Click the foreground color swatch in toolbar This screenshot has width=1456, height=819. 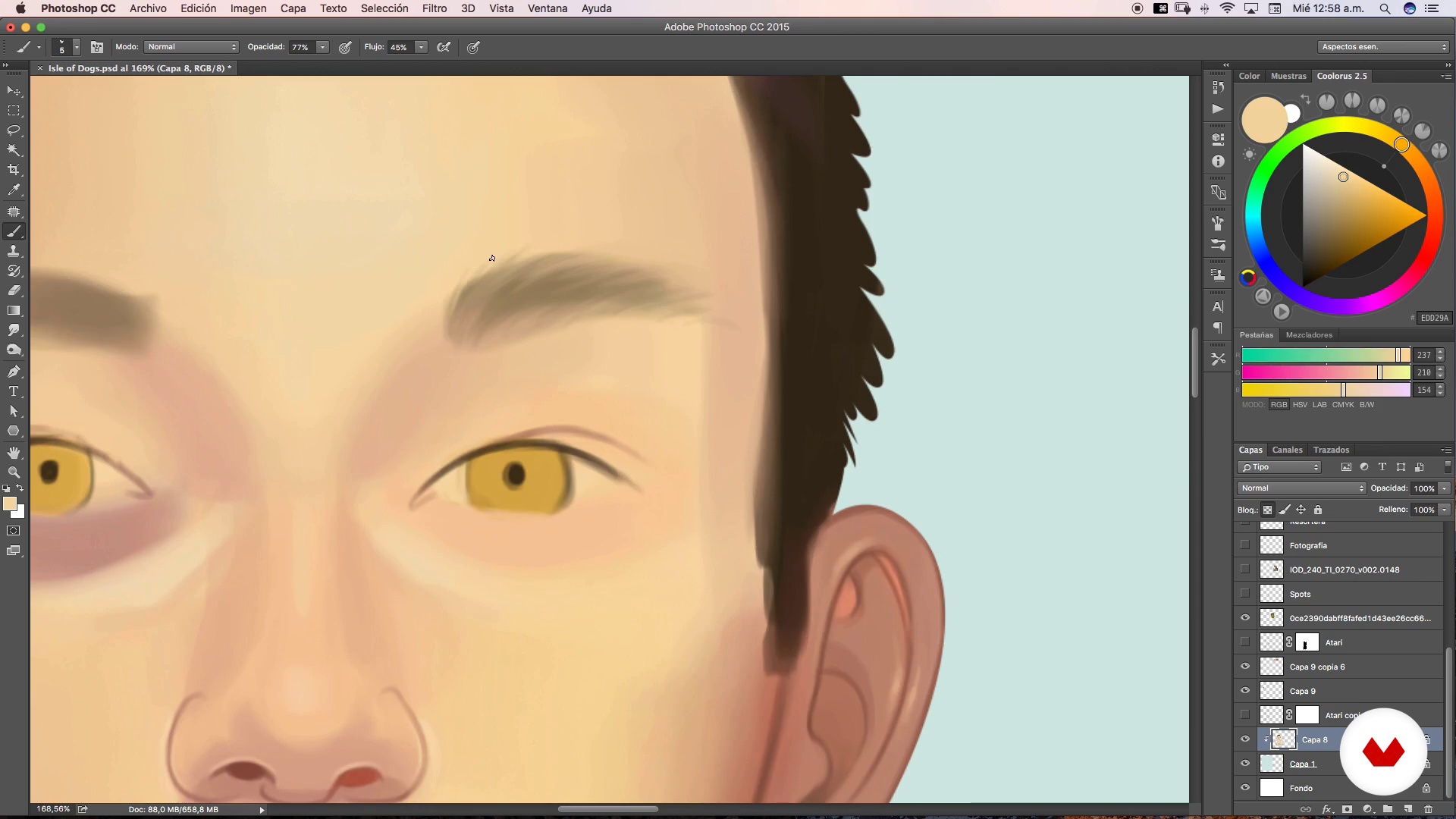[x=10, y=504]
